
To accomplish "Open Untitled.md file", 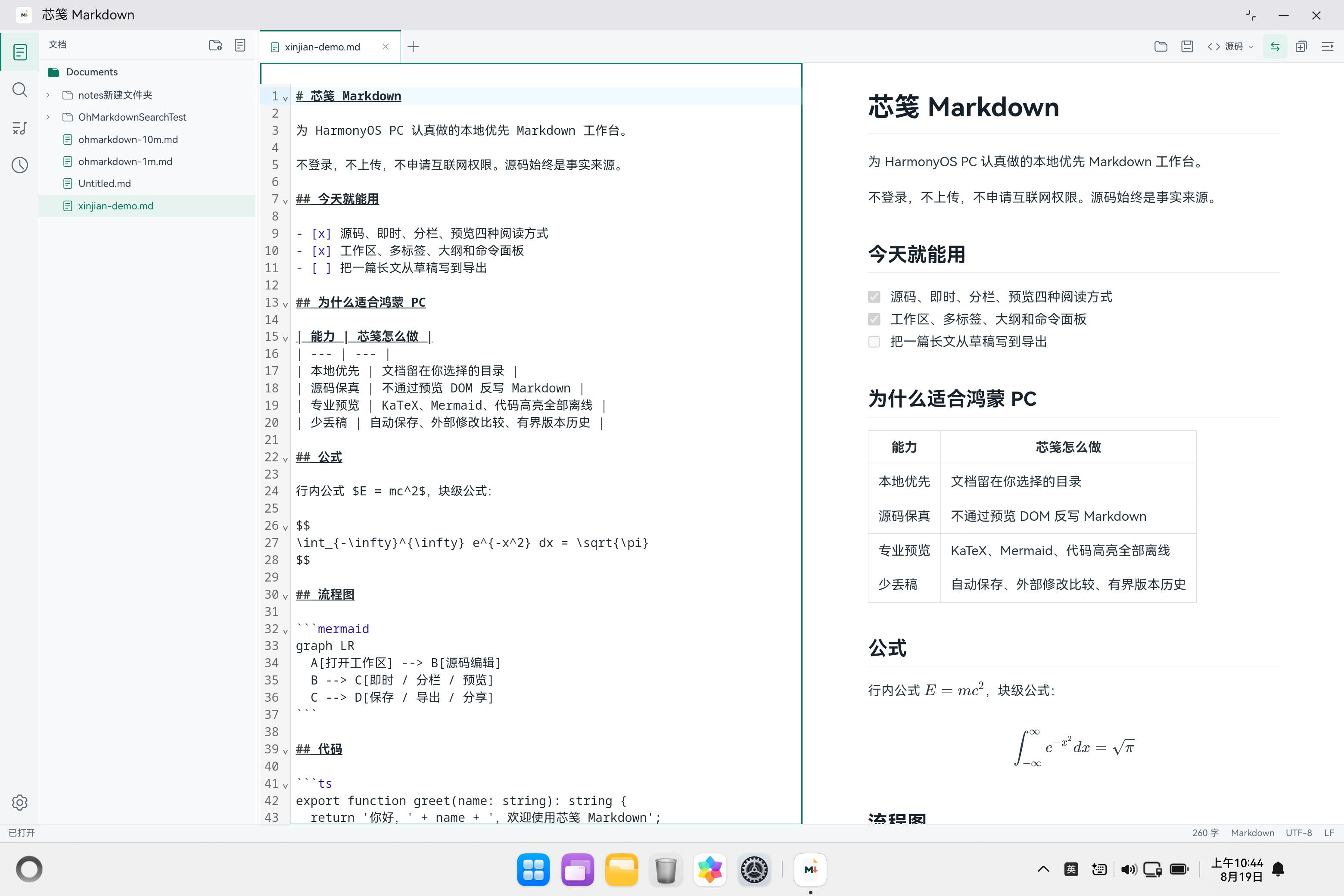I will click(105, 184).
